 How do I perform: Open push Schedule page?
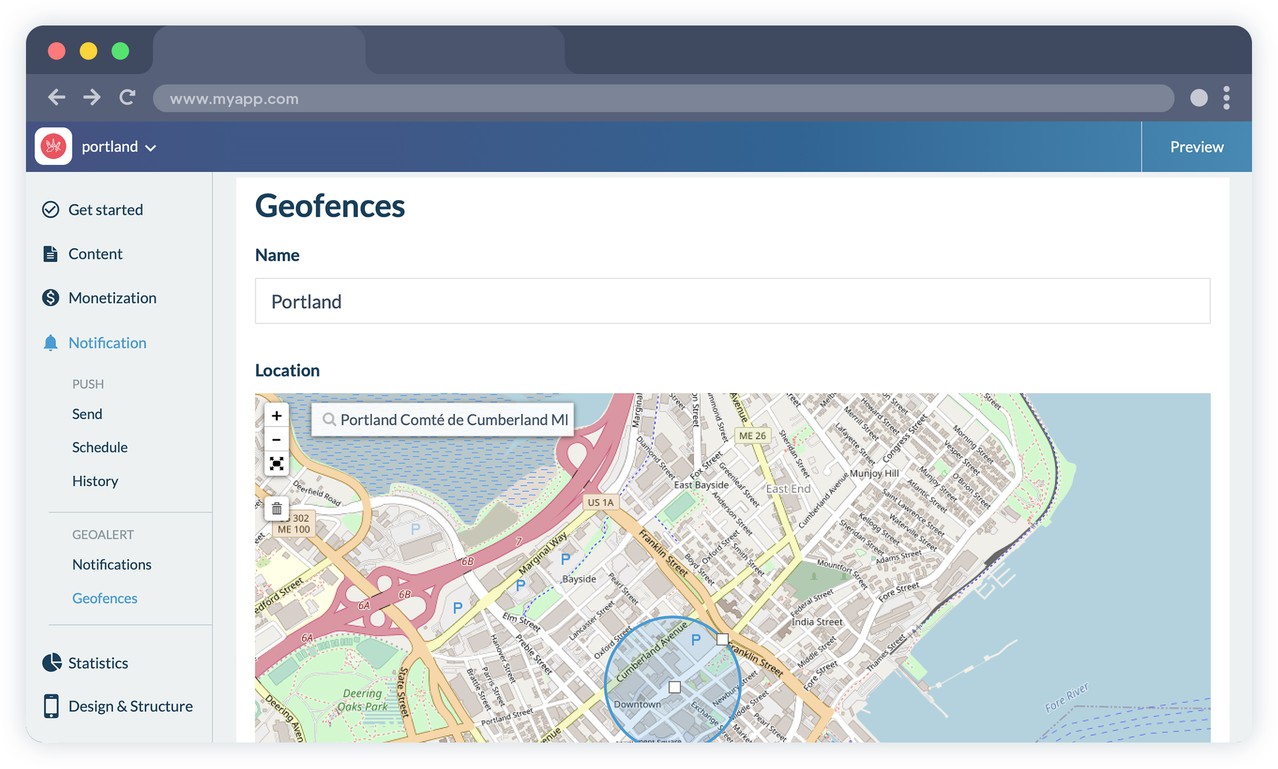click(x=100, y=447)
